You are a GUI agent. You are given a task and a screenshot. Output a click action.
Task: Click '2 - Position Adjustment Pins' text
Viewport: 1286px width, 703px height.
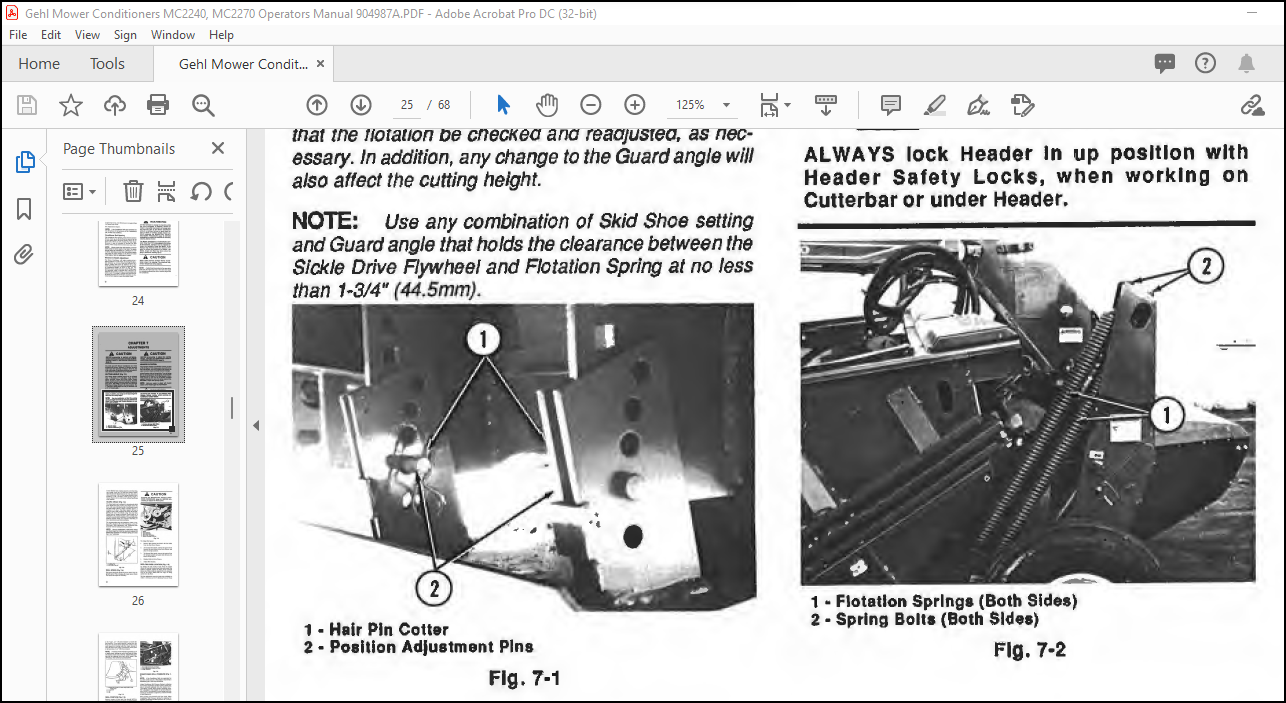click(418, 646)
